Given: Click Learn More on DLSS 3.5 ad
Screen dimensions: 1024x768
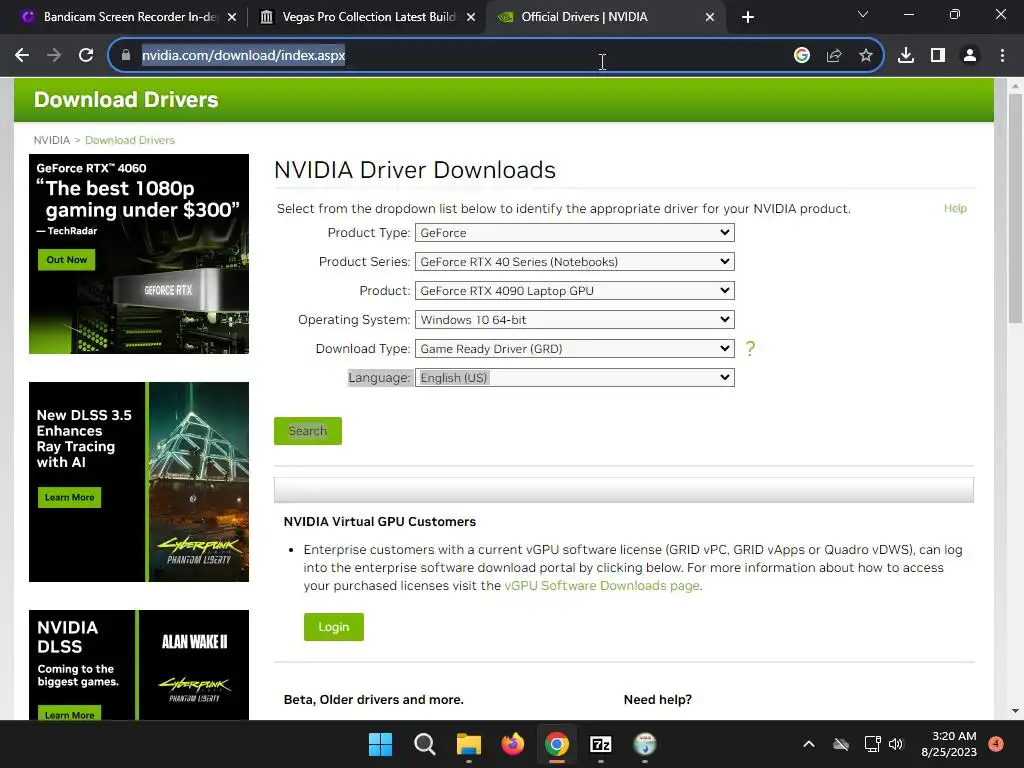Looking at the screenshot, I should click(69, 498).
